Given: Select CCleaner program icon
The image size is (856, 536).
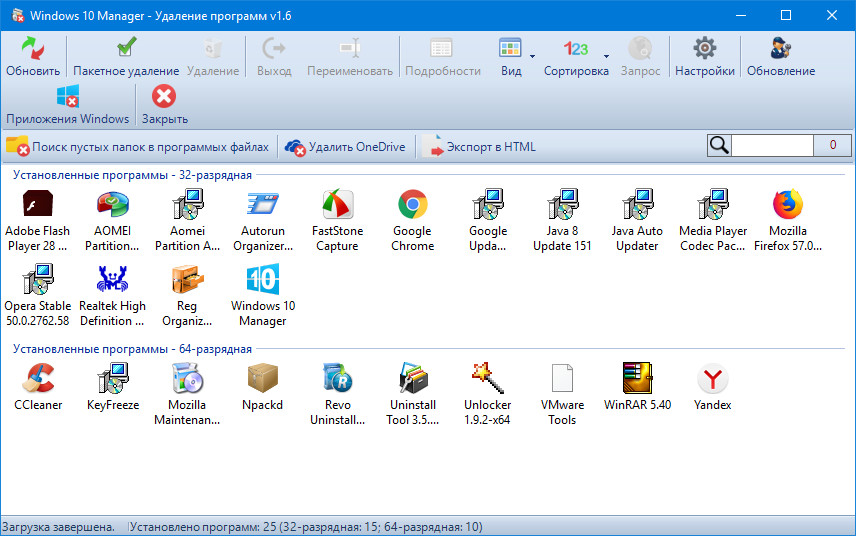Looking at the screenshot, I should point(38,378).
